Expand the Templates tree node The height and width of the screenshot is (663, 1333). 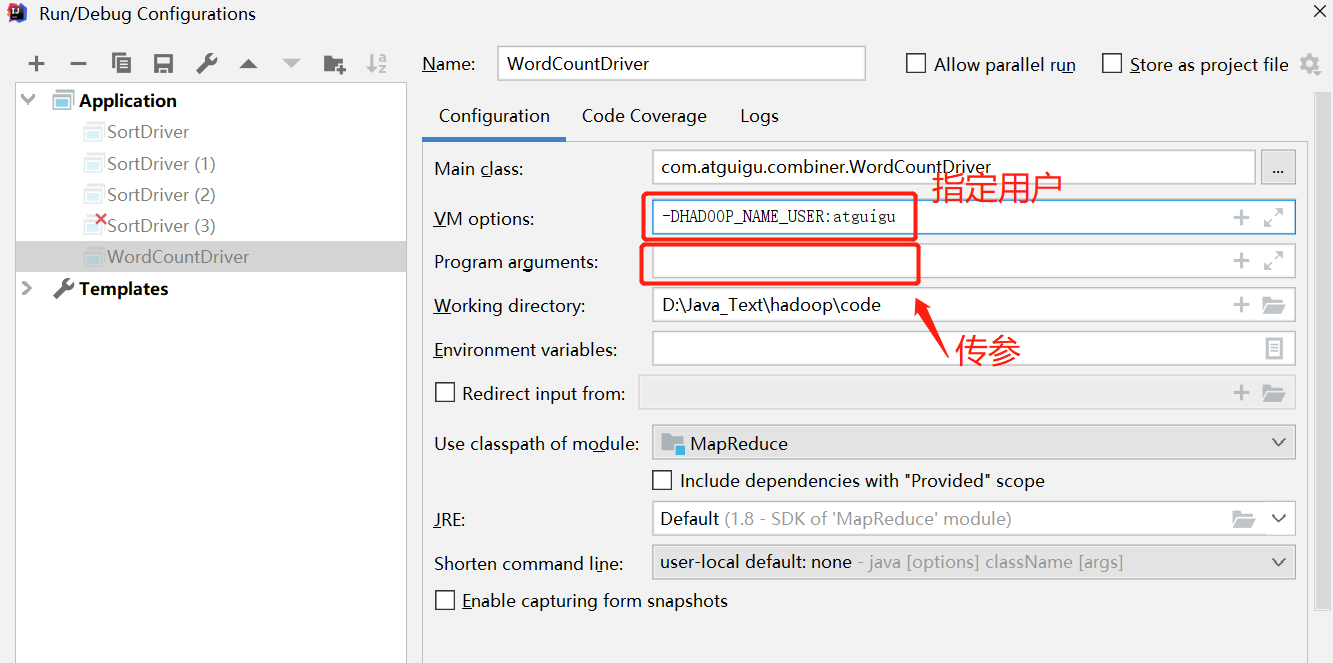click(28, 288)
